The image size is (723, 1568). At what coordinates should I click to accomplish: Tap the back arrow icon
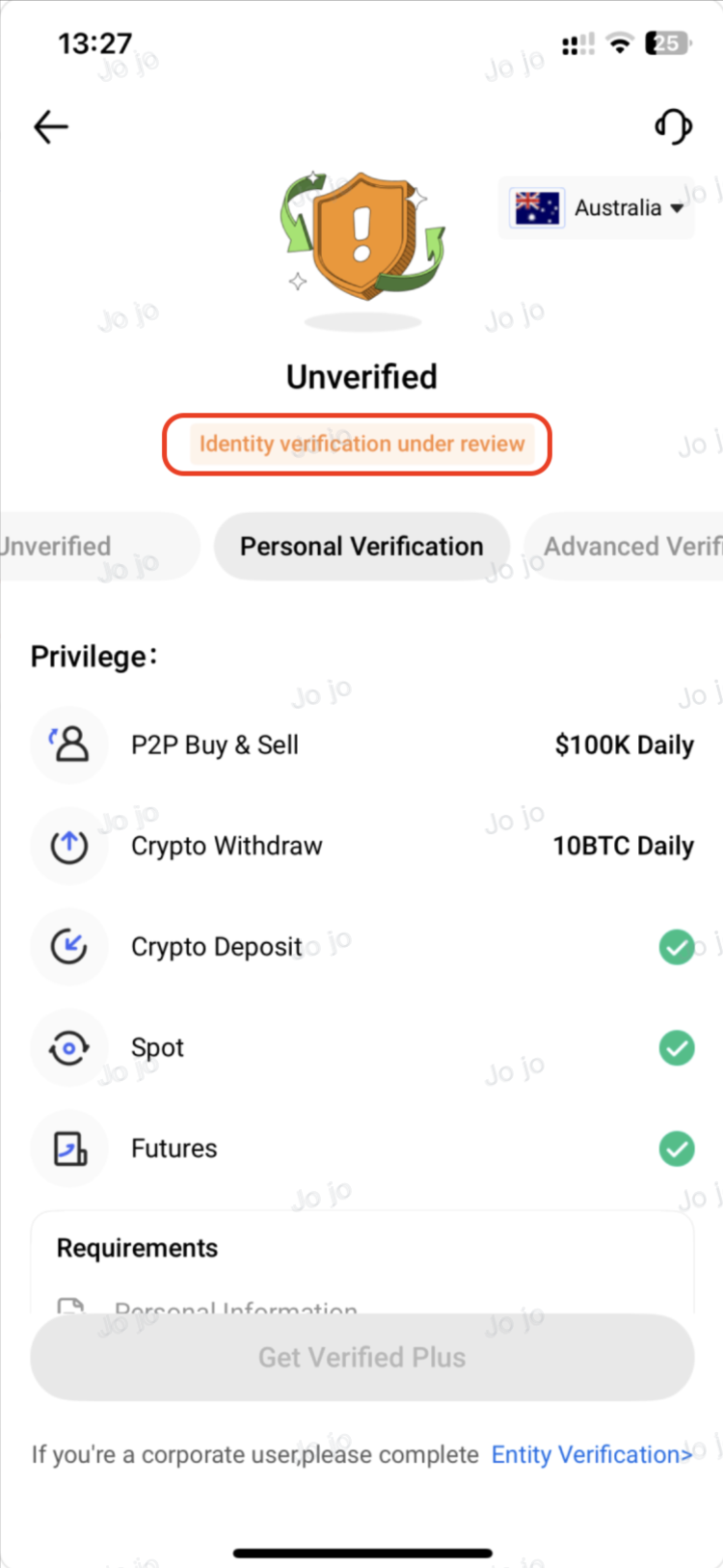pos(51,126)
